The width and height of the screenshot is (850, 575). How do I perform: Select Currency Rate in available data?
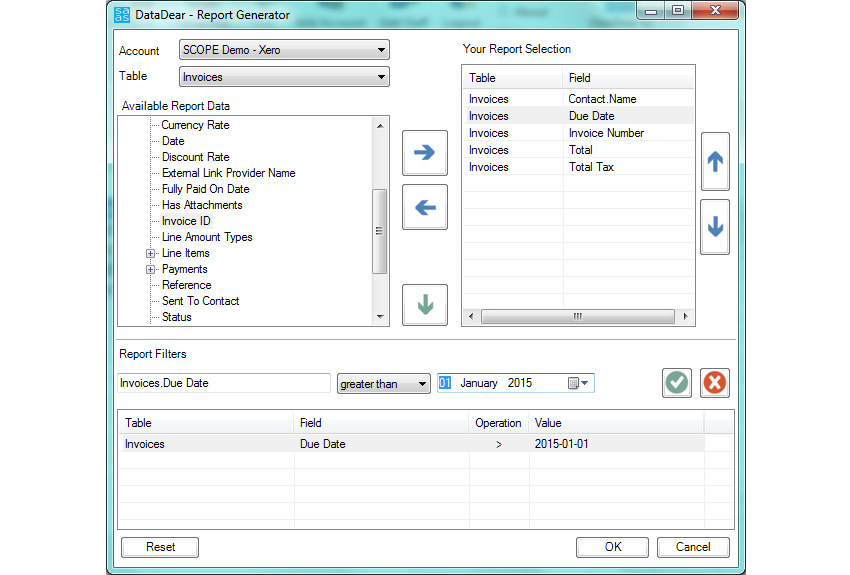tap(195, 125)
